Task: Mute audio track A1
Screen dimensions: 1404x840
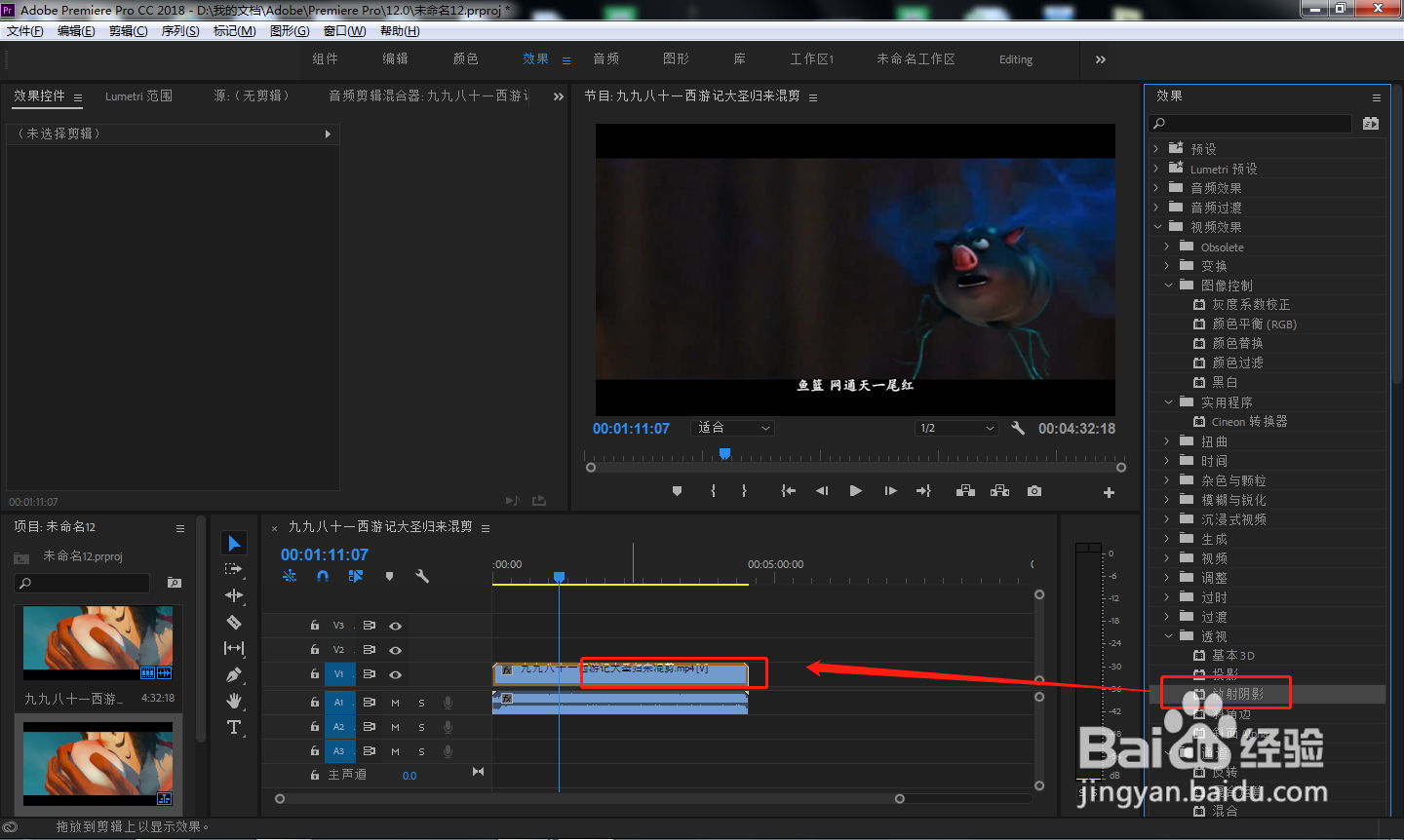Action: (395, 703)
